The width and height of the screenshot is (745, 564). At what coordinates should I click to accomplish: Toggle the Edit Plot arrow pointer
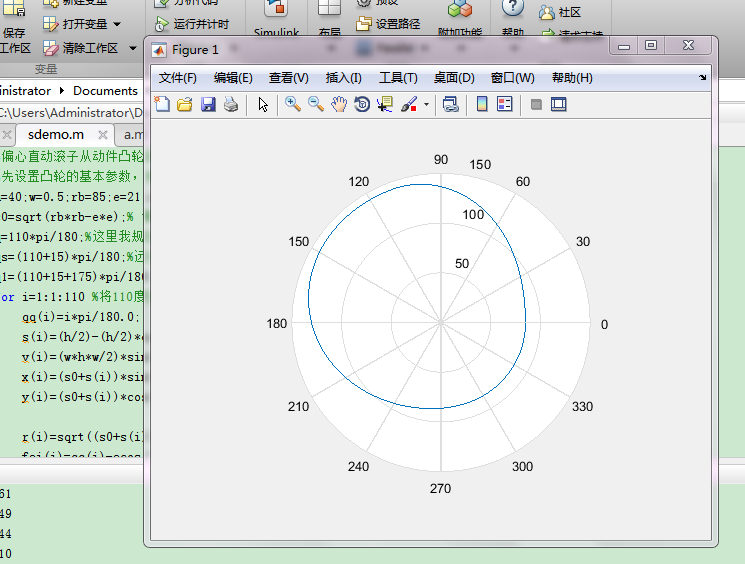(264, 104)
